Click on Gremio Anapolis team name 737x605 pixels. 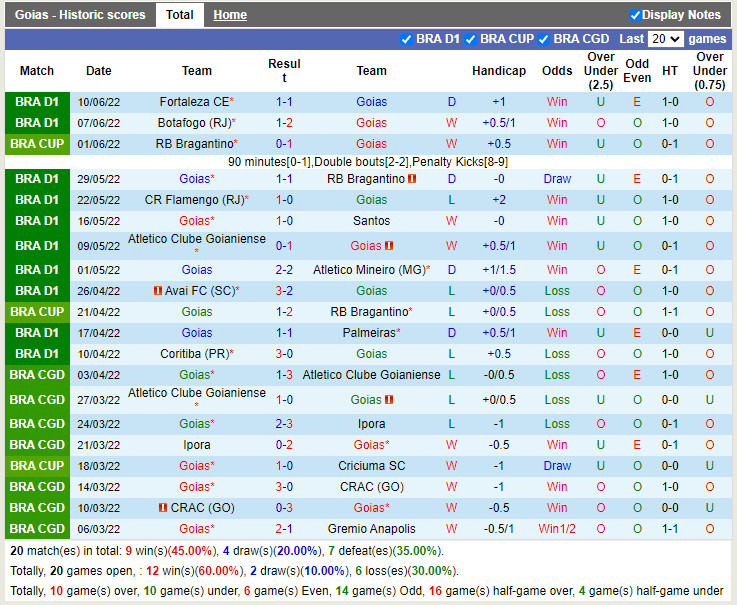click(371, 529)
